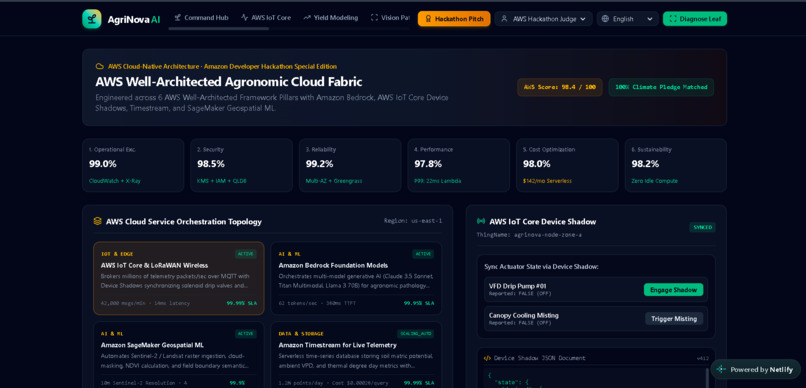Select the Security 98.5% pillar card

(x=241, y=165)
